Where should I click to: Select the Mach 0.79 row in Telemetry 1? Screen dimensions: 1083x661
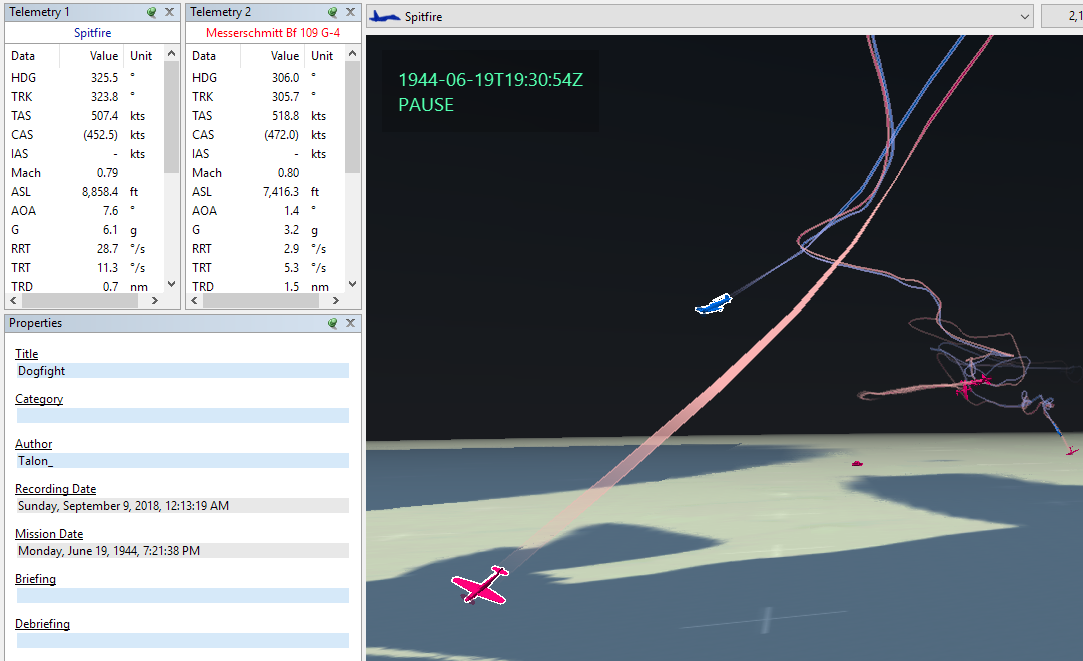click(x=86, y=173)
